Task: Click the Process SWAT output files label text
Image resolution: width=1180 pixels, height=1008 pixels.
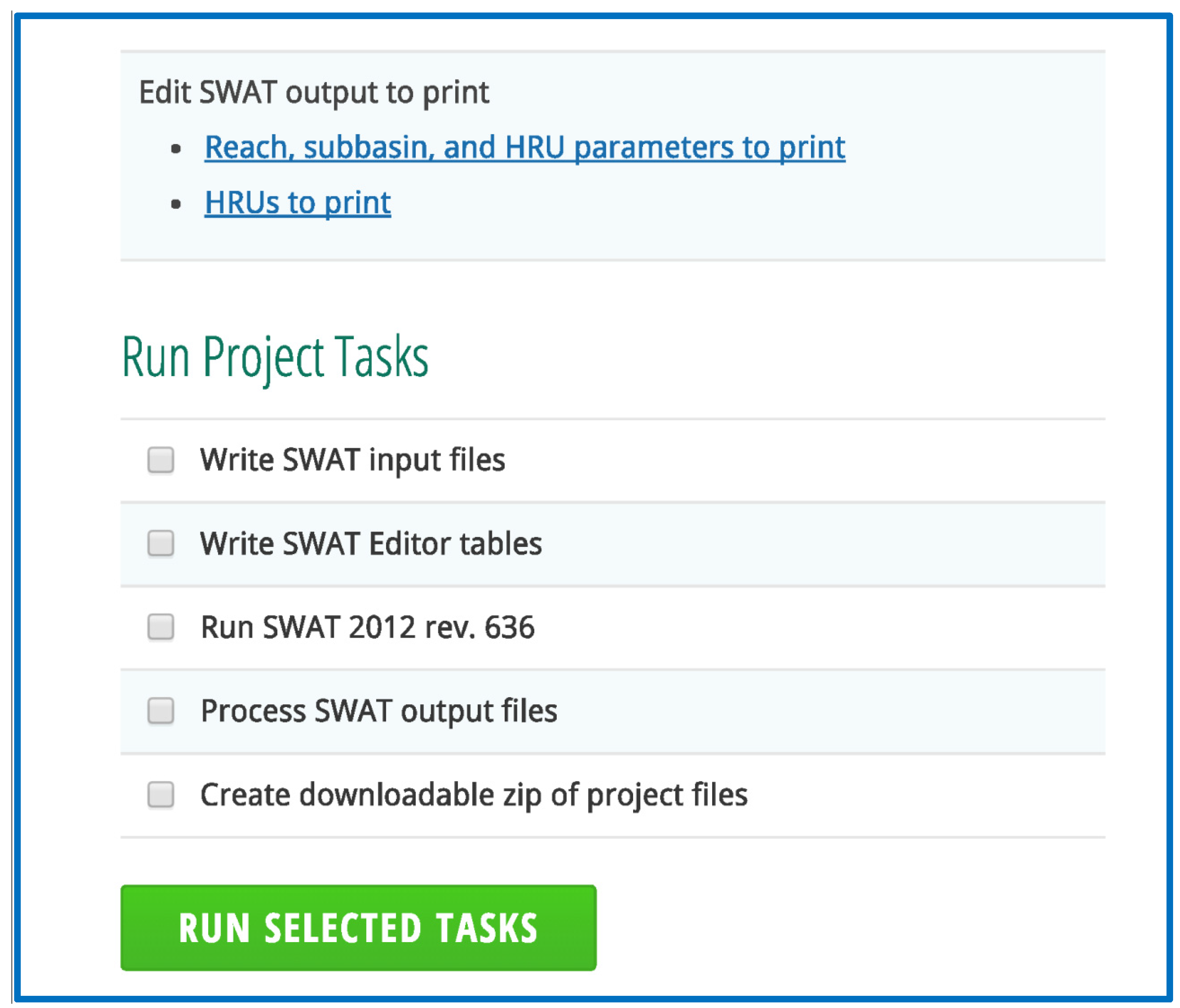Action: [379, 711]
